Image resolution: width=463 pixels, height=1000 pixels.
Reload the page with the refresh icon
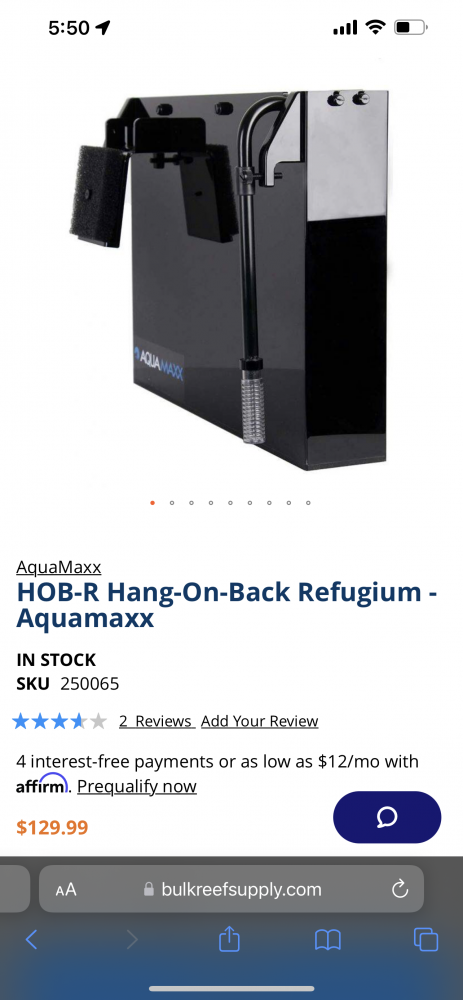pos(400,889)
